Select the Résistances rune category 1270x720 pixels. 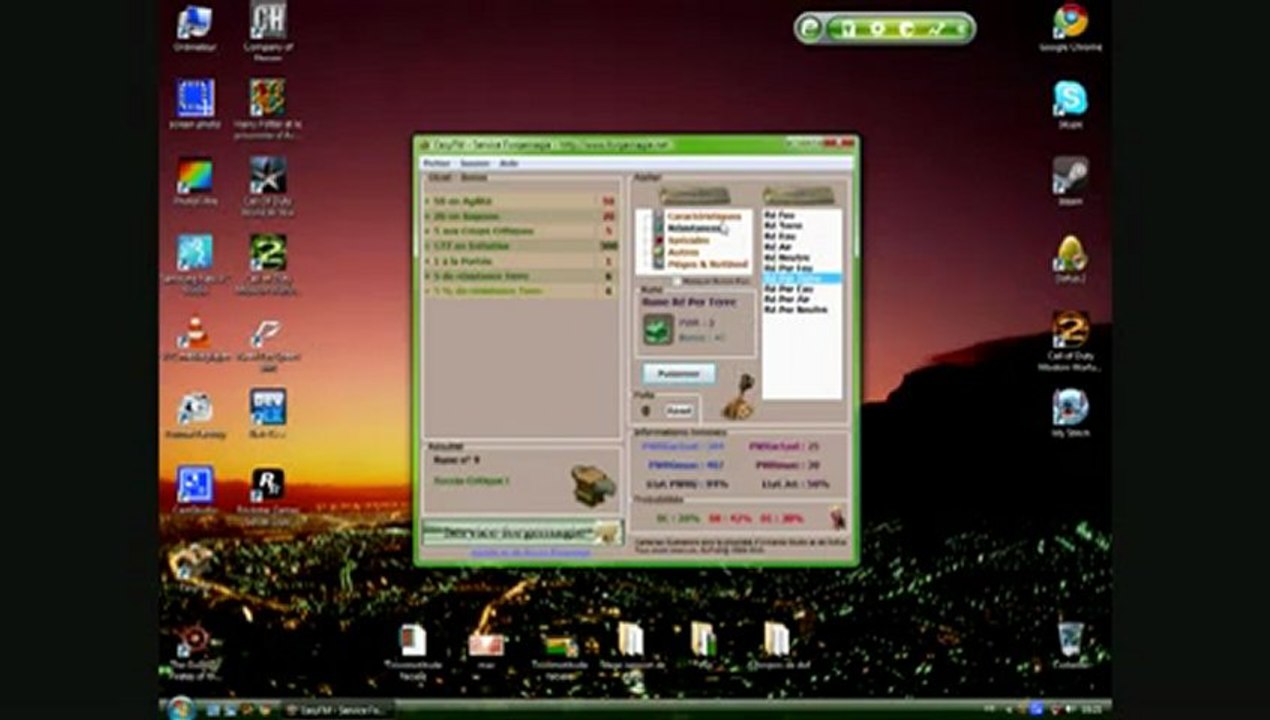click(x=695, y=228)
